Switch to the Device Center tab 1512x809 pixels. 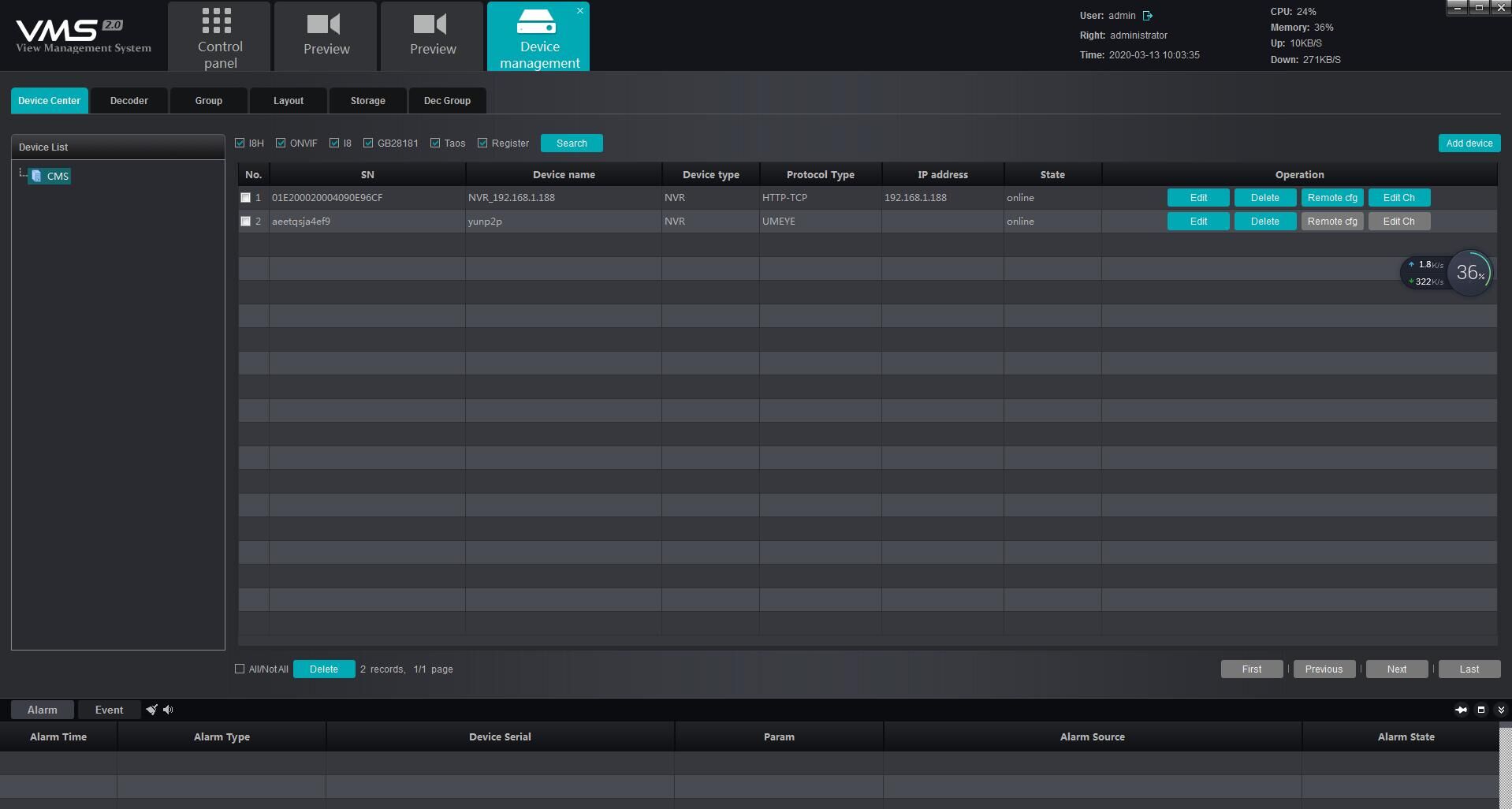point(50,101)
